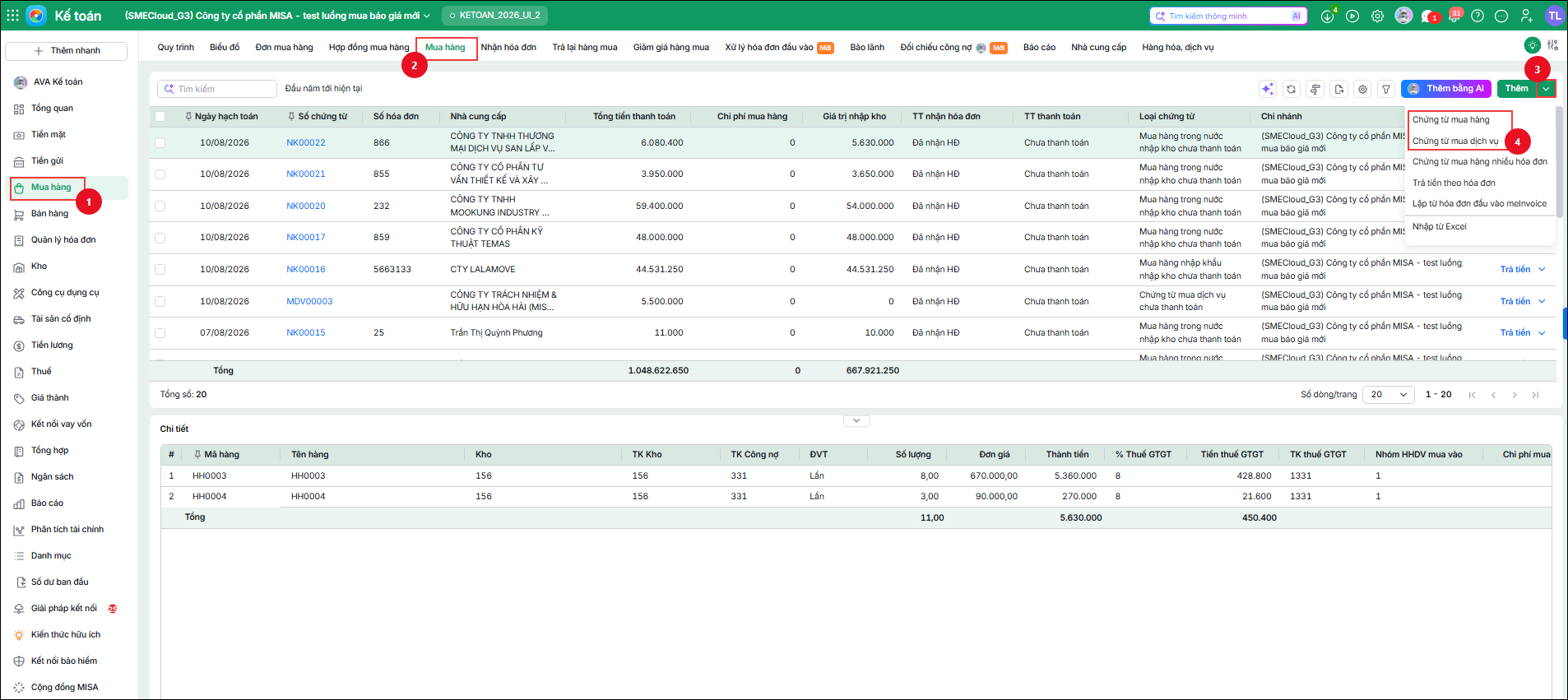The width and height of the screenshot is (1568, 700).
Task: Collapse the Chi tiết detail panel chevron
Action: [x=856, y=420]
